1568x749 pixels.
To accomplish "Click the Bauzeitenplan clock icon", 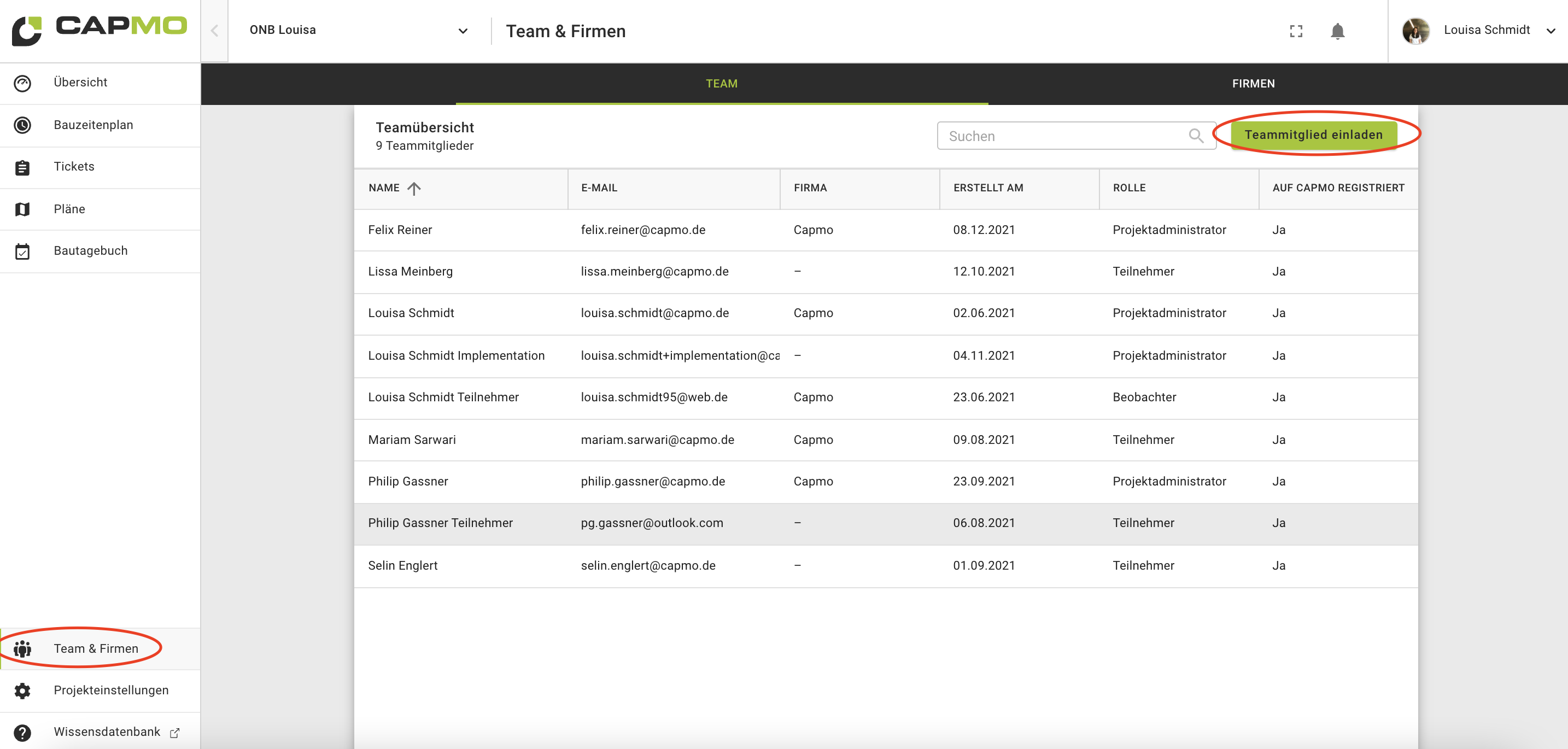I will click(22, 125).
